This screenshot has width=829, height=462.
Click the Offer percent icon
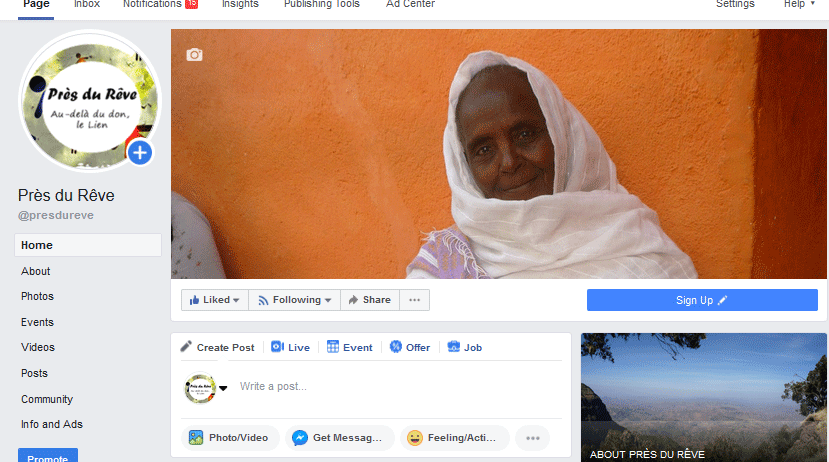coord(396,347)
